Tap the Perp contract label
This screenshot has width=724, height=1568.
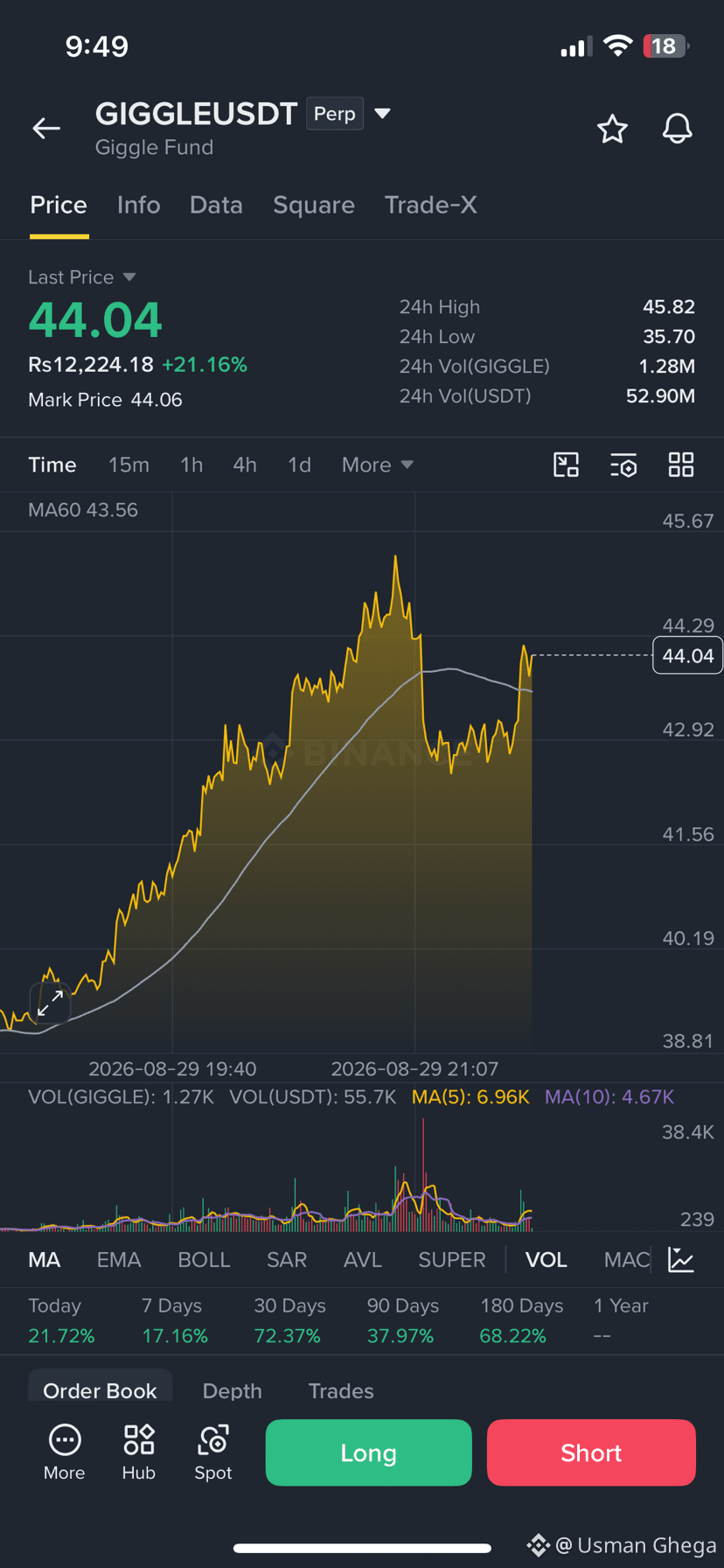[x=335, y=114]
